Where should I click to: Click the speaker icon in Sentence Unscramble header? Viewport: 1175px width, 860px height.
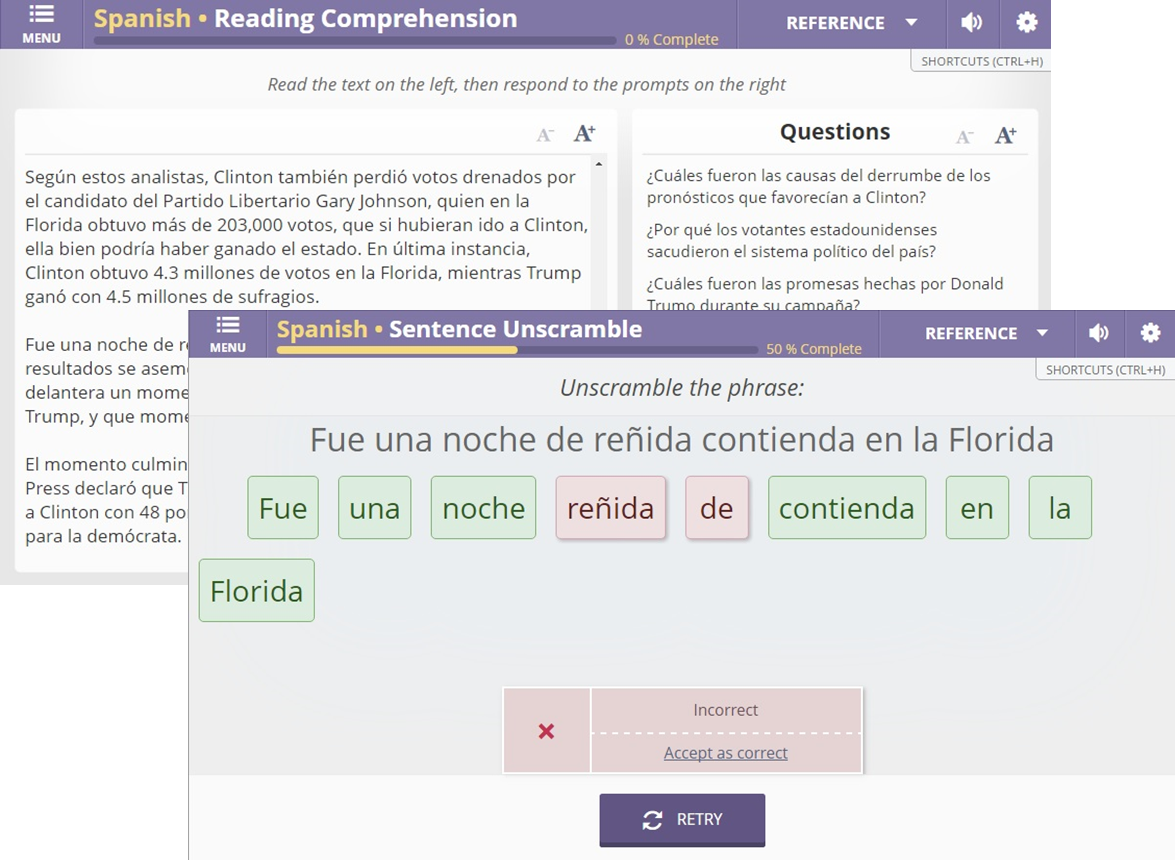1098,333
